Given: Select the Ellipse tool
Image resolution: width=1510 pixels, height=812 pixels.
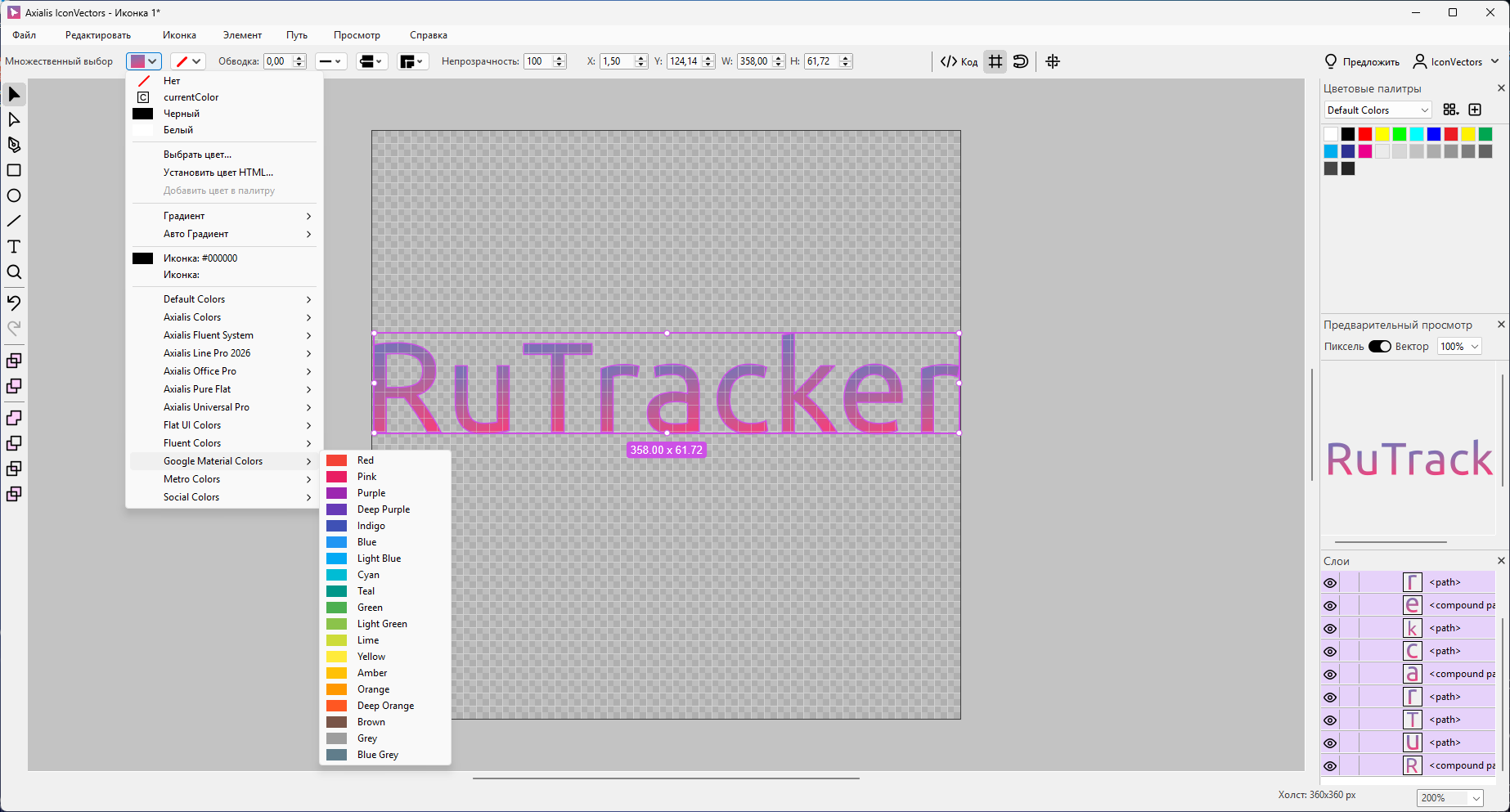Looking at the screenshot, I should (x=14, y=196).
